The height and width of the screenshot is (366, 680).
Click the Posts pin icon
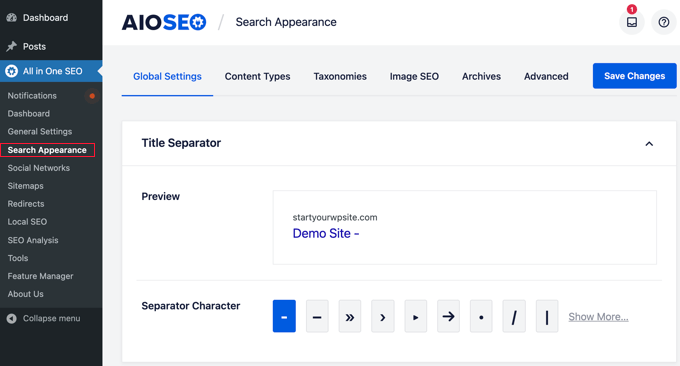12,46
